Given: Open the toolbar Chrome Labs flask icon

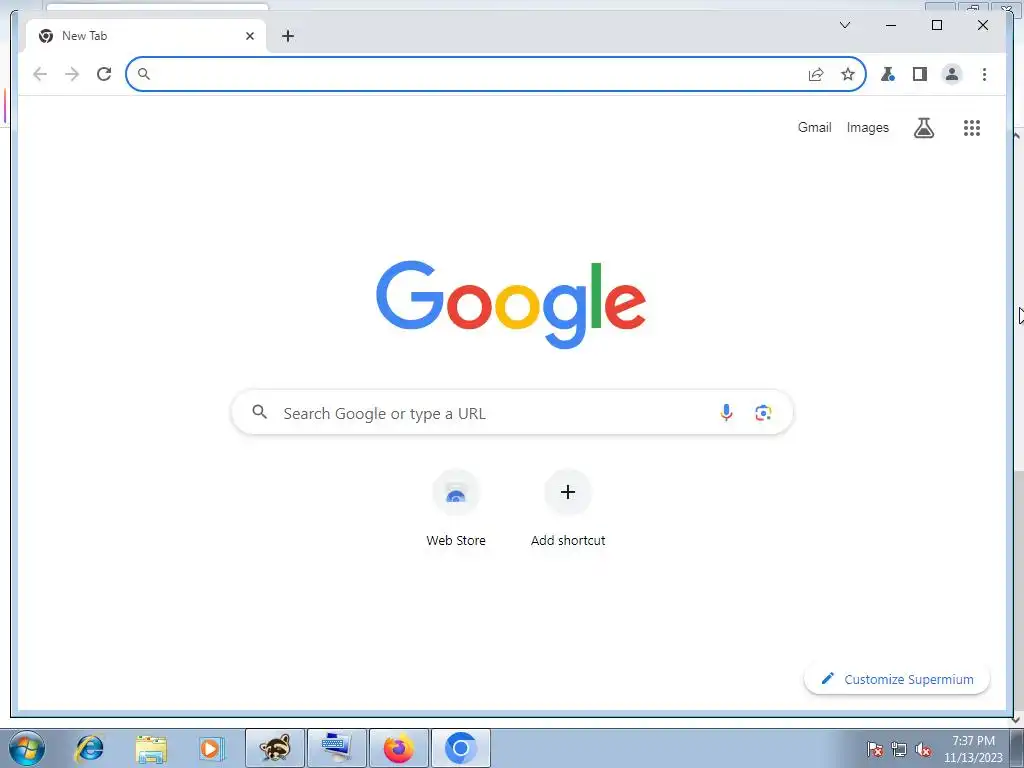Looking at the screenshot, I should tap(888, 74).
